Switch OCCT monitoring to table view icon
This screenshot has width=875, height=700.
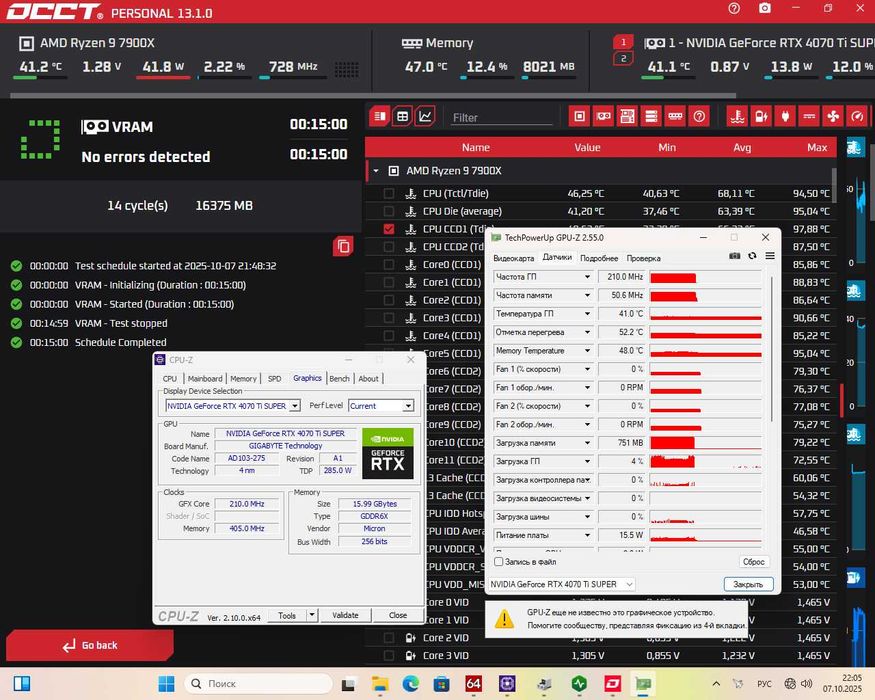point(402,116)
